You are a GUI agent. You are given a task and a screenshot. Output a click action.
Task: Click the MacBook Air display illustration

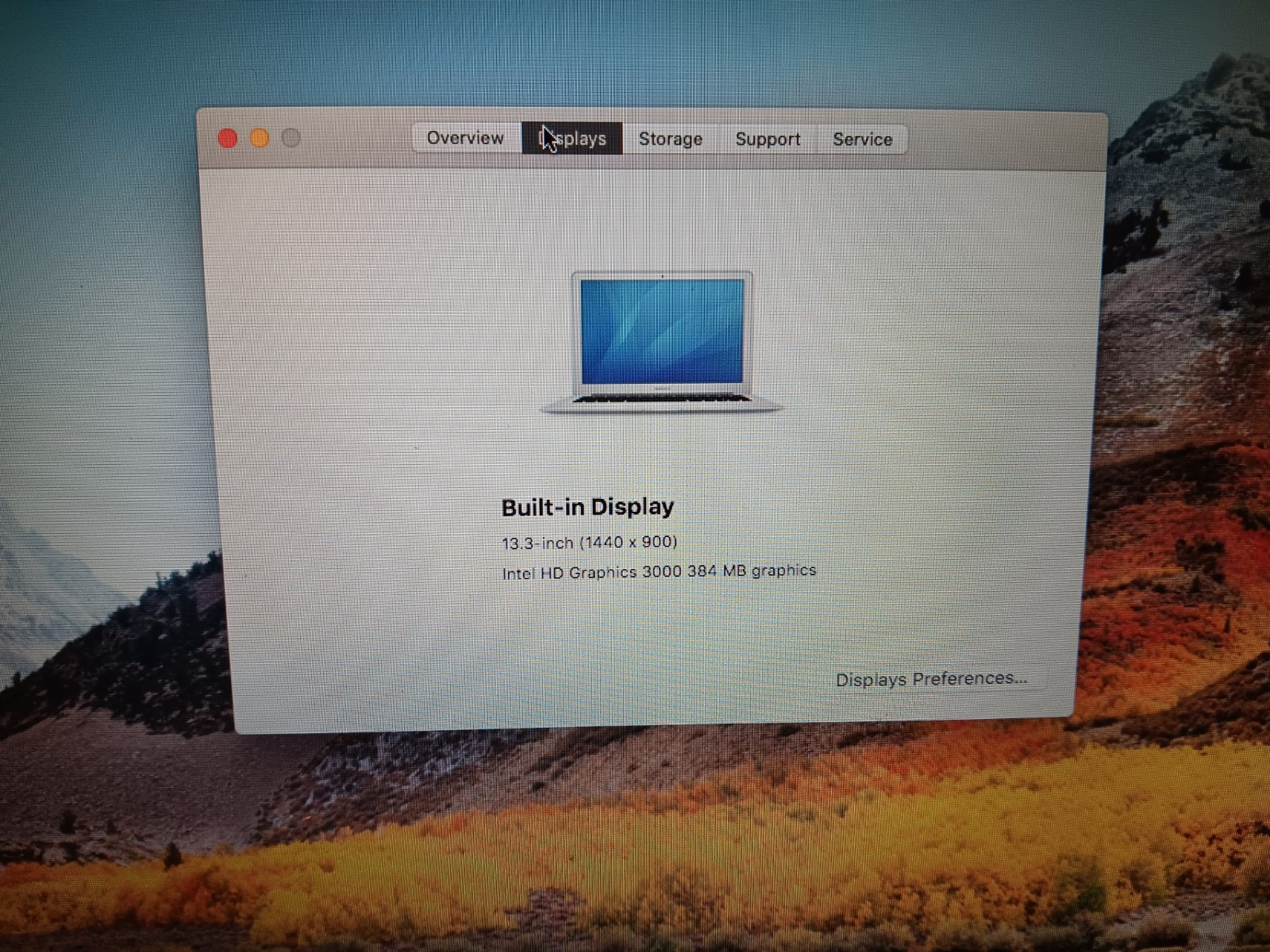coord(661,341)
